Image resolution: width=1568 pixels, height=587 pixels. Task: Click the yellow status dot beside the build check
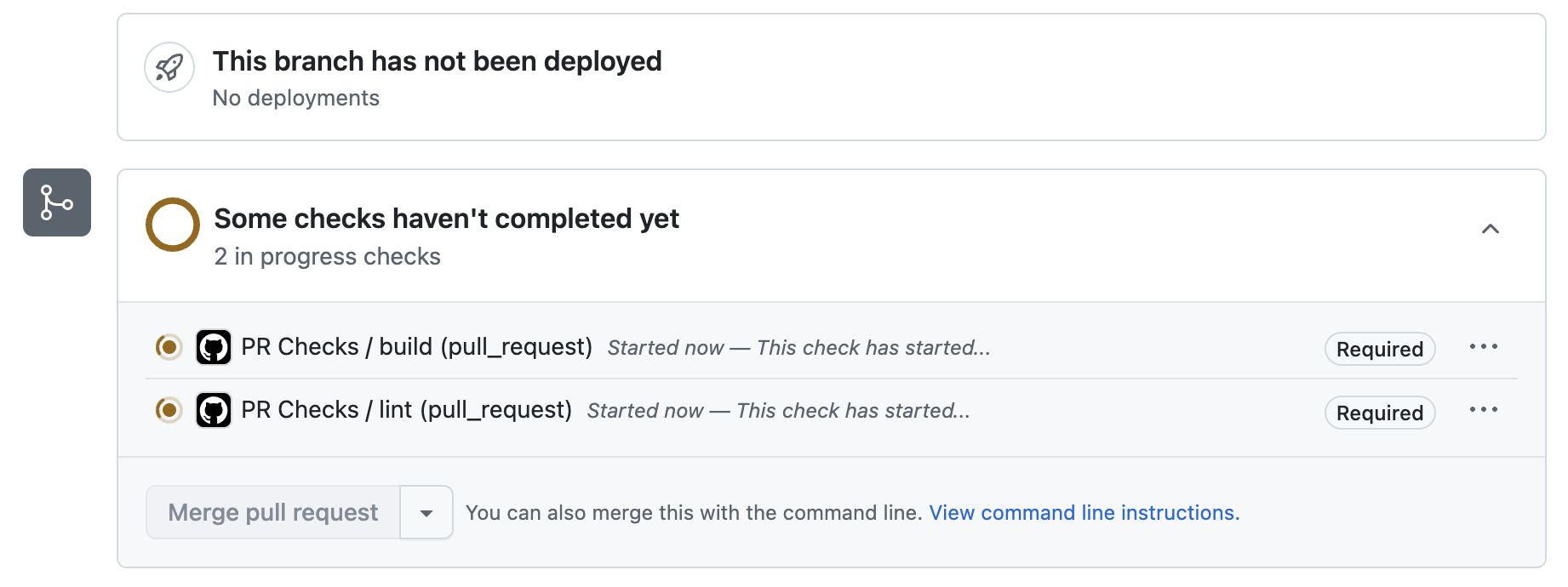pyautogui.click(x=169, y=347)
